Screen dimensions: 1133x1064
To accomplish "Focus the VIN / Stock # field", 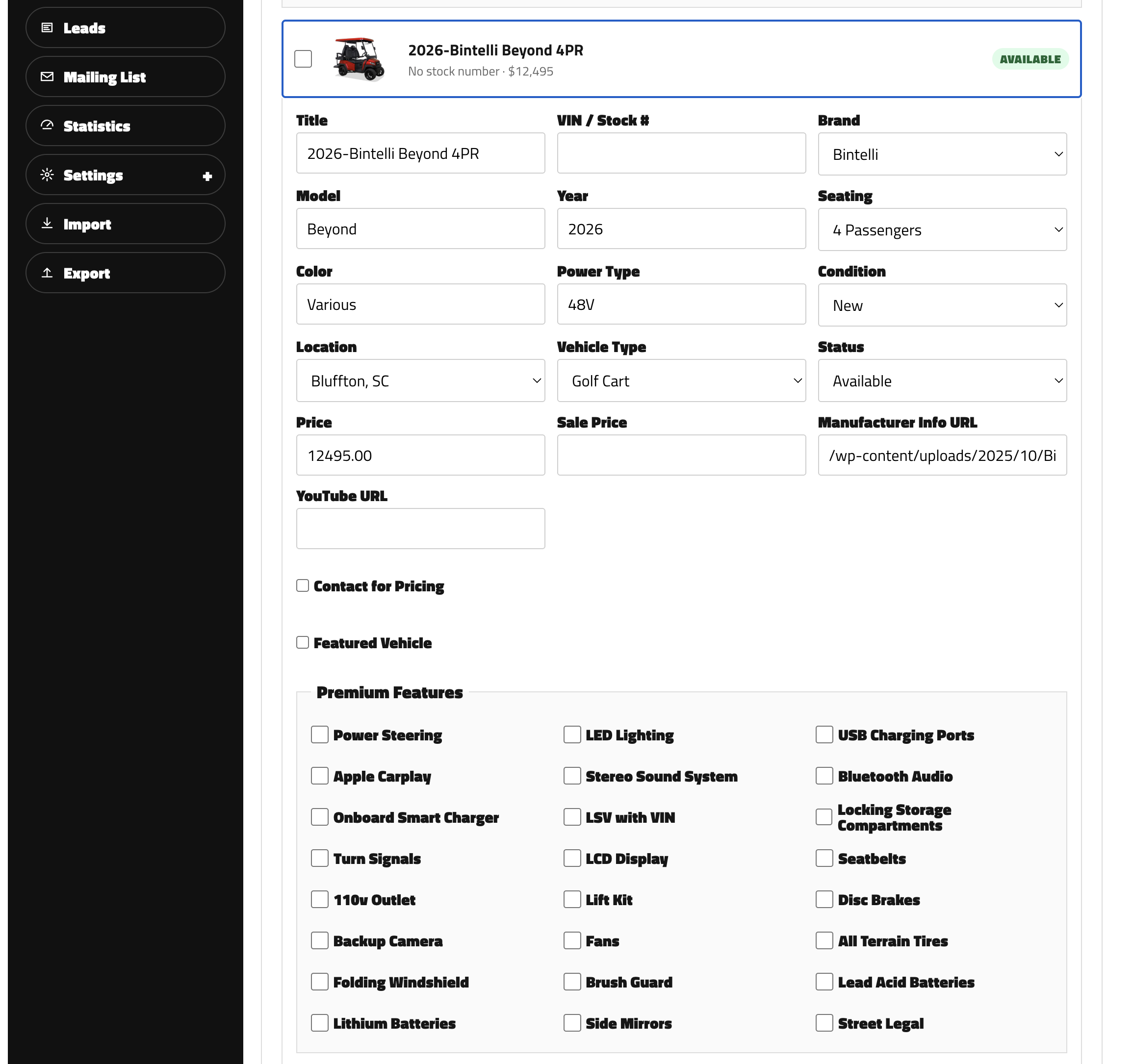I will point(681,153).
